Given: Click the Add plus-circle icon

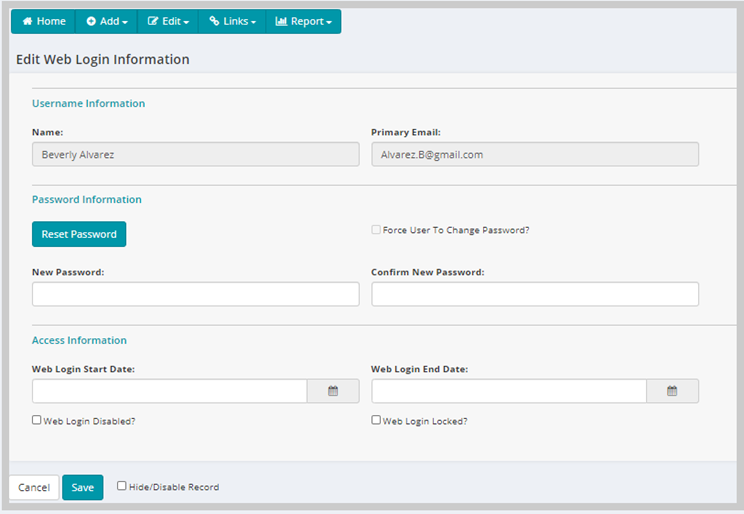Looking at the screenshot, I should pos(91,21).
